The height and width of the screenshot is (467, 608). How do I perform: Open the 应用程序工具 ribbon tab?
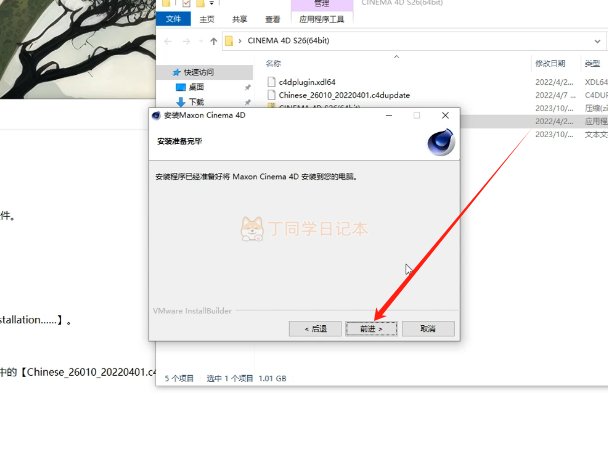321,19
